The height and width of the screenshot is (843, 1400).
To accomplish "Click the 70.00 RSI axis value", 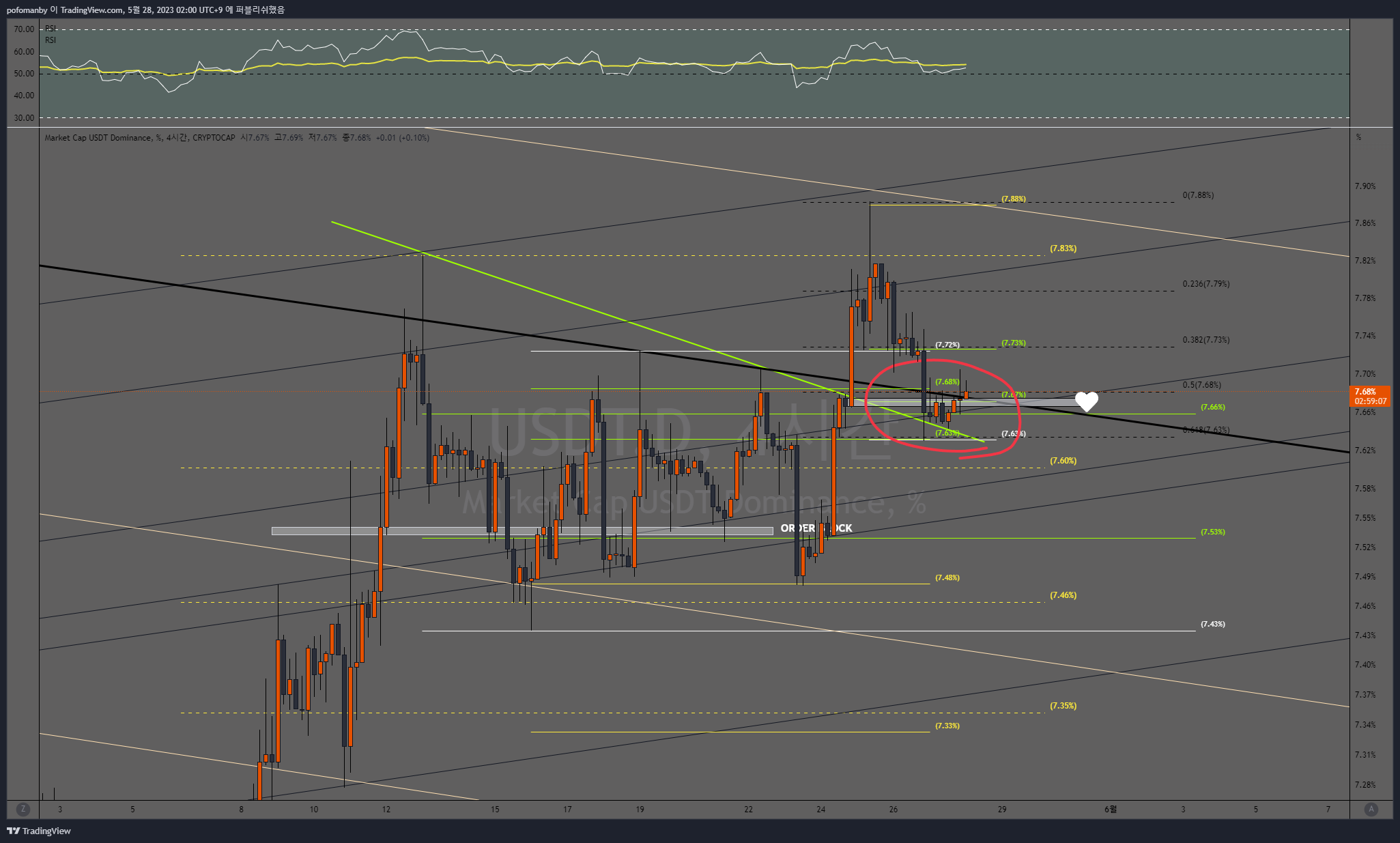I will 24,29.
